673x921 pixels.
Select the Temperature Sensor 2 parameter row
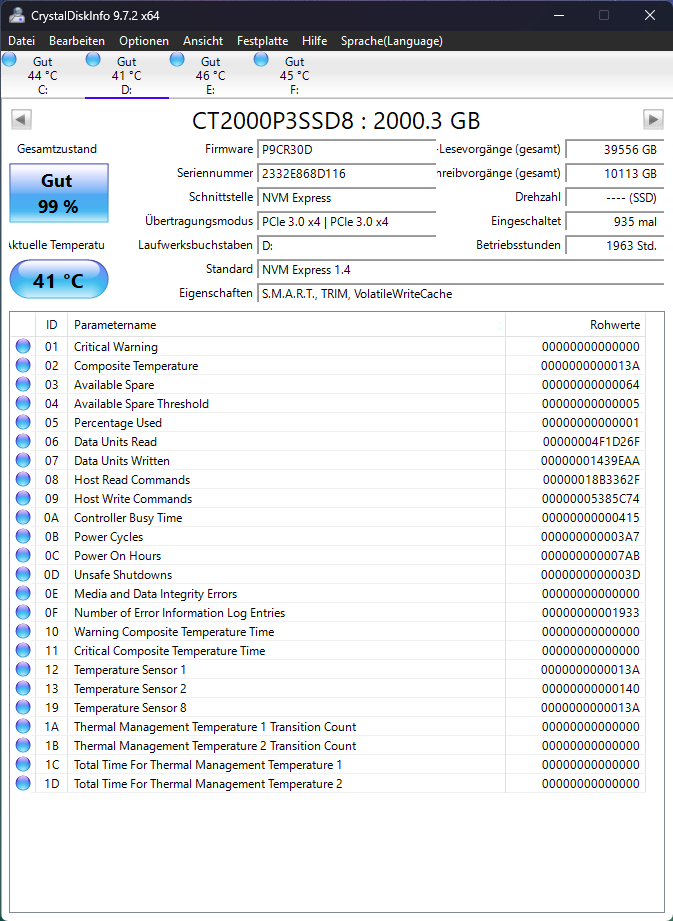[x=328, y=688]
